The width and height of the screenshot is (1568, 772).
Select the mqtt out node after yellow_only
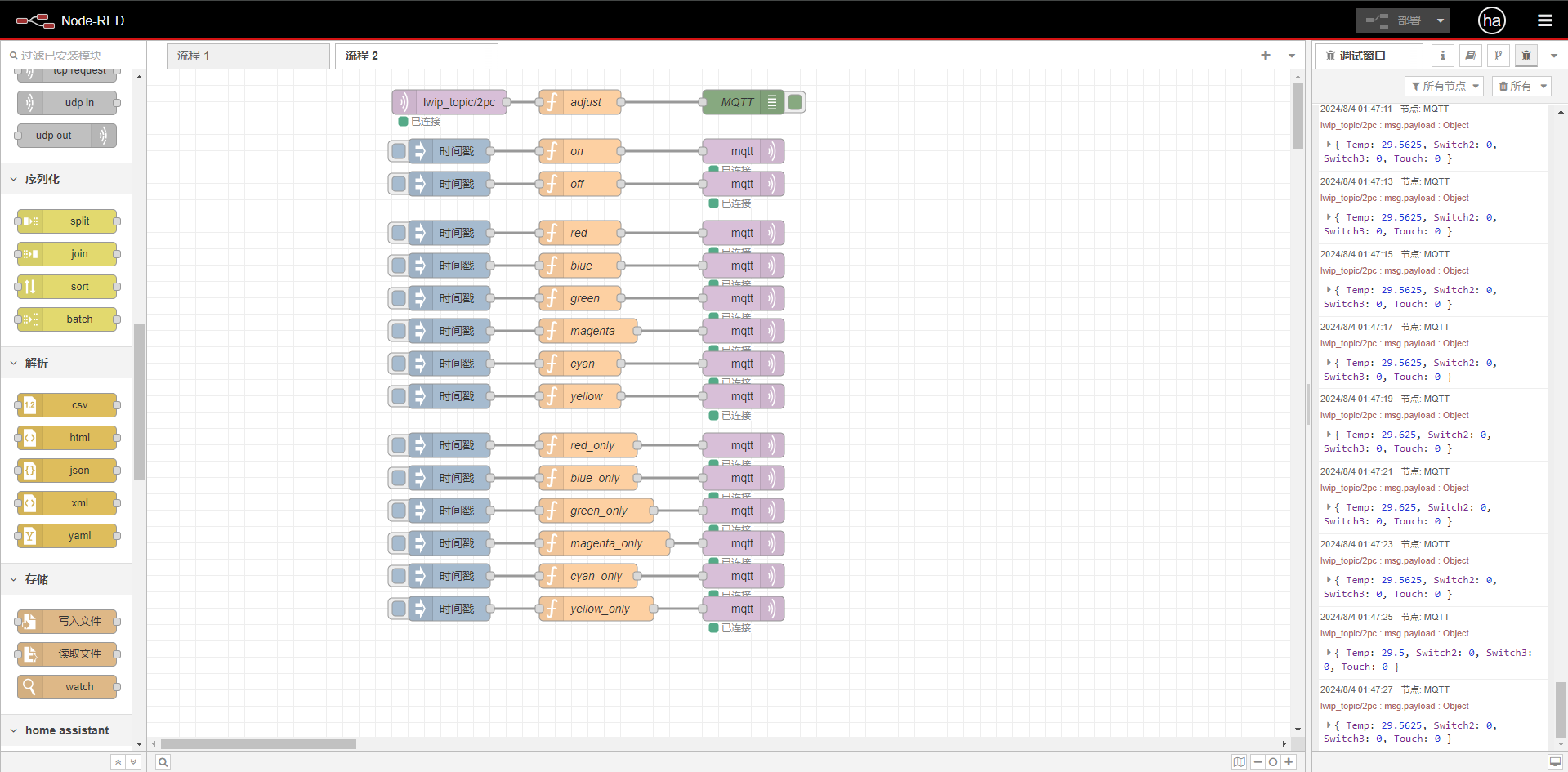coord(744,609)
